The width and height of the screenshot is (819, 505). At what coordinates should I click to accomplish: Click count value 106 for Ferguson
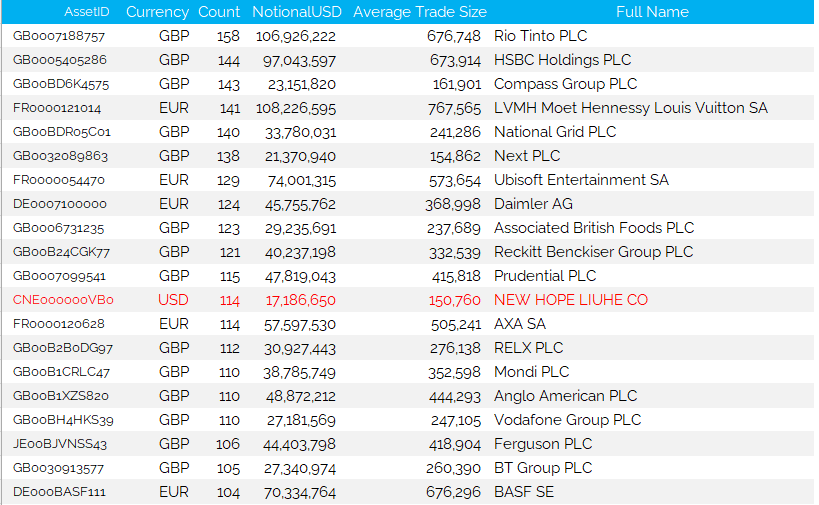pyautogui.click(x=228, y=445)
